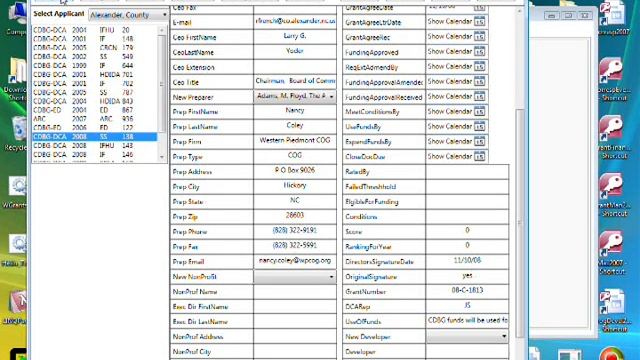Viewport: 640px width, 360px height.
Task: Click the Prep Address field P O Box 9026
Action: tap(295, 171)
